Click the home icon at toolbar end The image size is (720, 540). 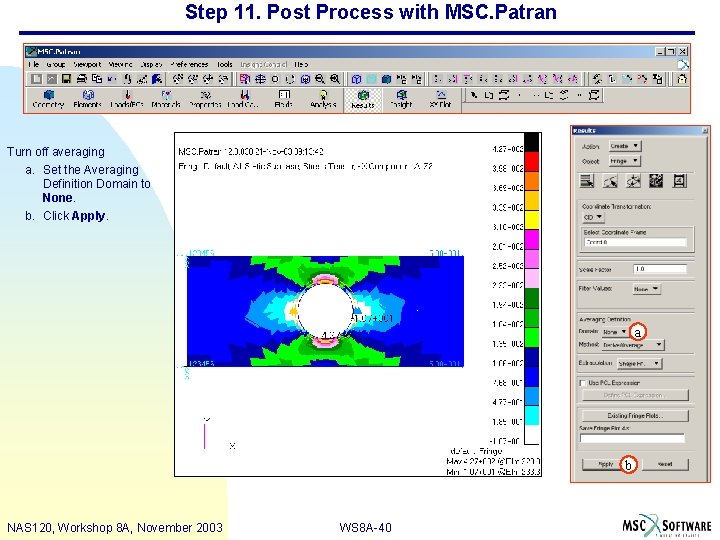pos(682,79)
